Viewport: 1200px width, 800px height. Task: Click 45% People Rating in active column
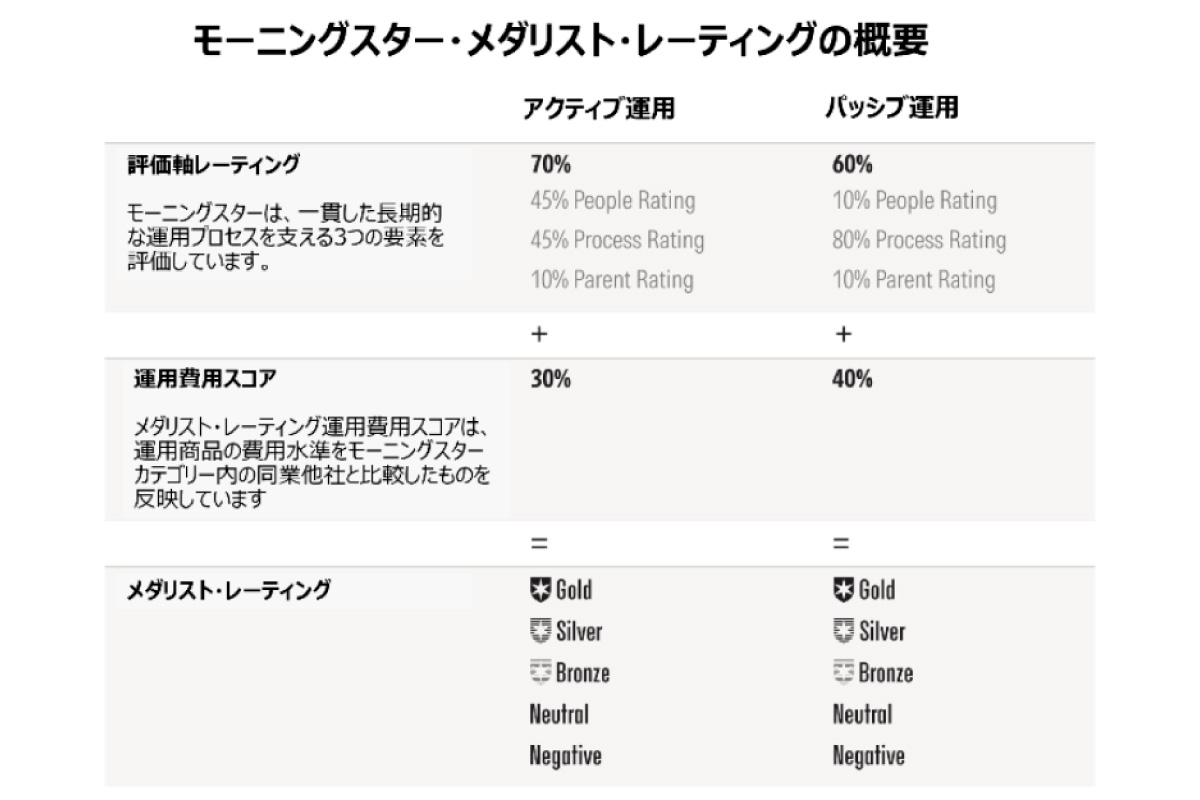[x=612, y=200]
